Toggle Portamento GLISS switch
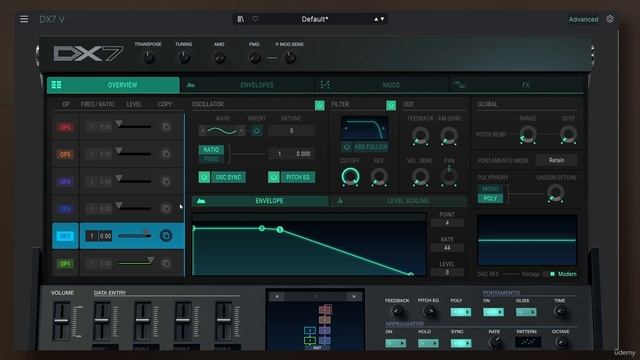This screenshot has width=640, height=360. coord(526,312)
